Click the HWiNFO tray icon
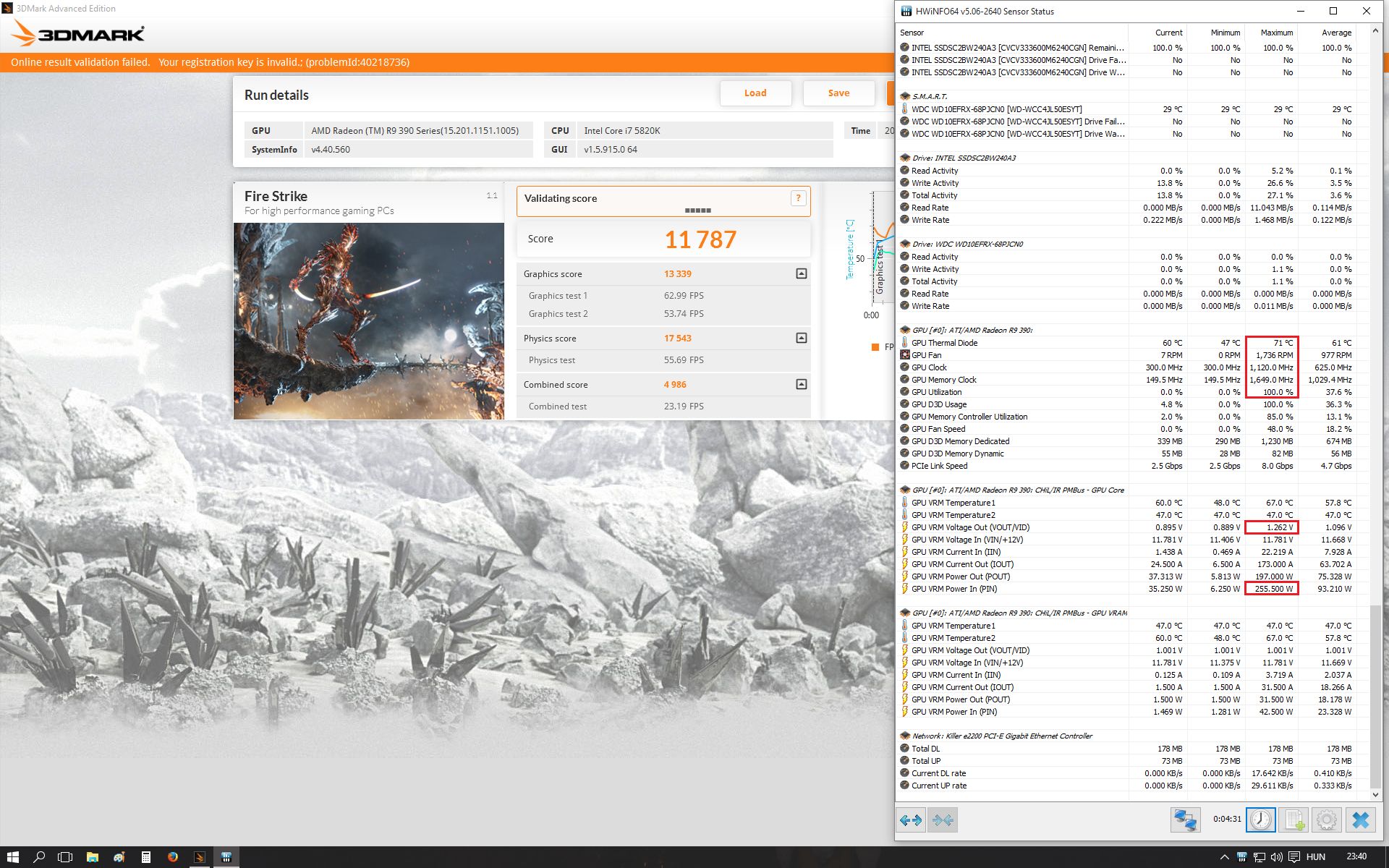1389x868 pixels. pos(1241,857)
